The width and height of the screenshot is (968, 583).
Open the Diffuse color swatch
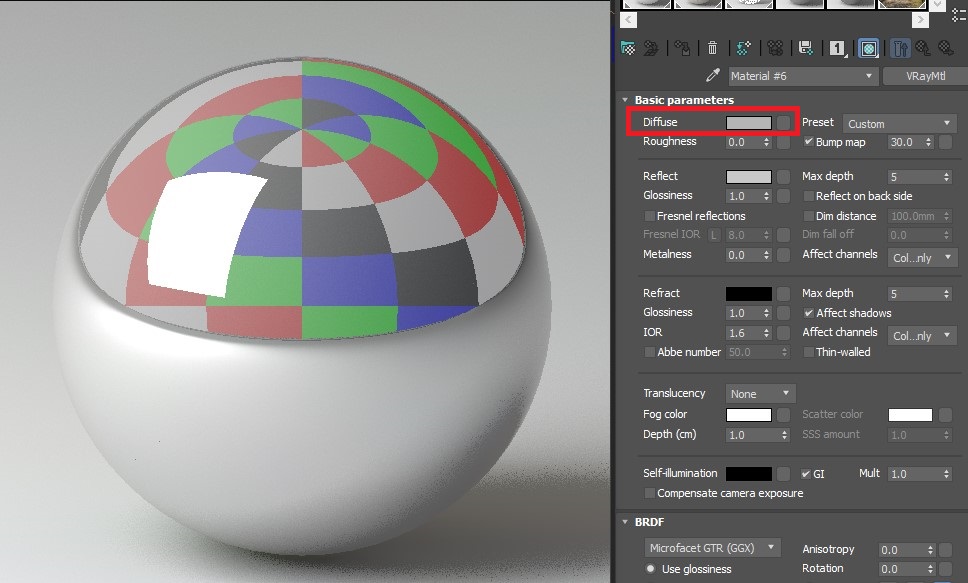tap(748, 123)
